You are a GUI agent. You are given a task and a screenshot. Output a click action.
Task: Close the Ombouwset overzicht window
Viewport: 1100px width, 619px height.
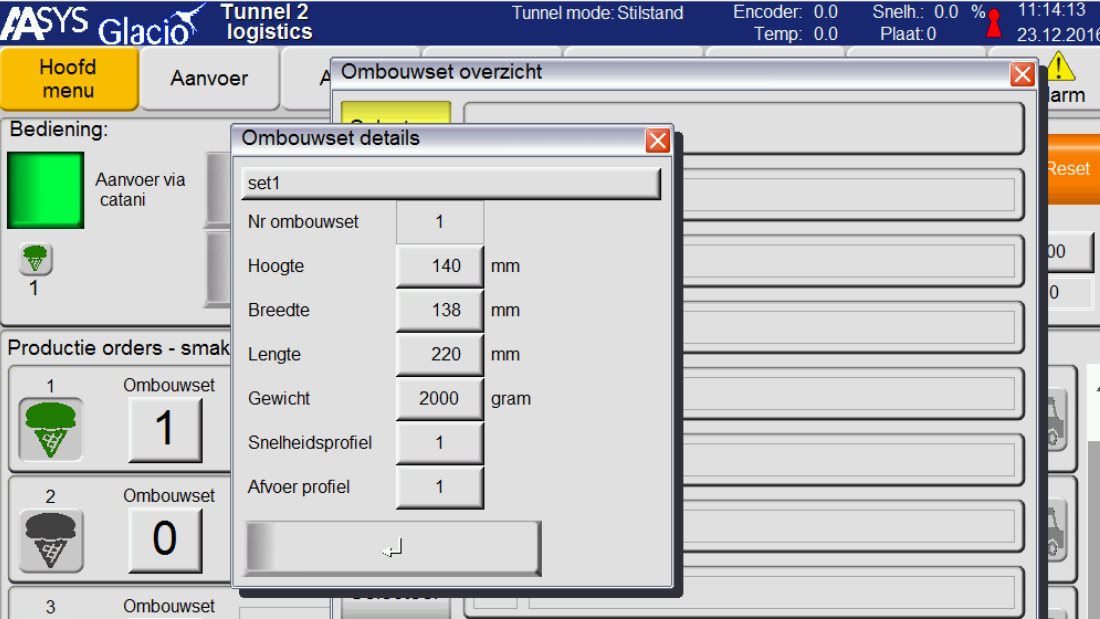coord(1022,74)
